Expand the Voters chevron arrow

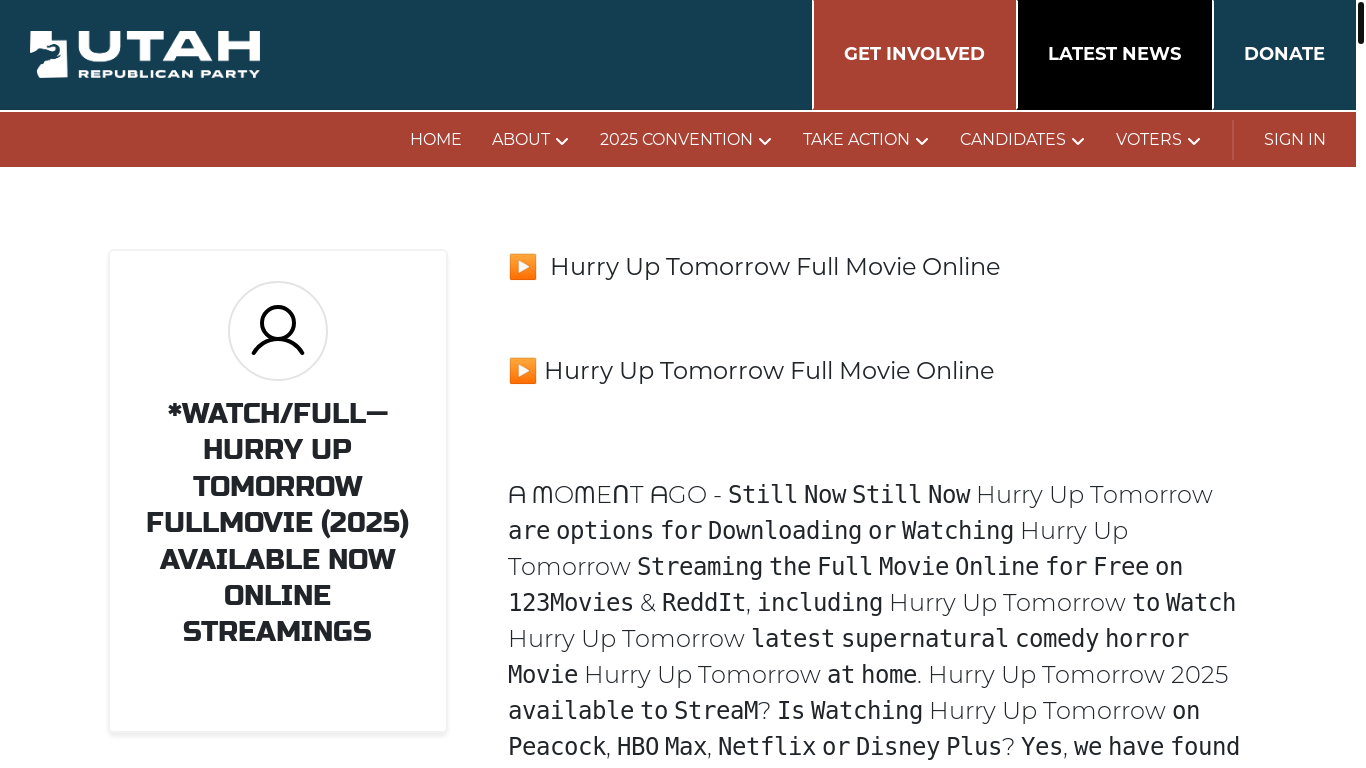1194,141
